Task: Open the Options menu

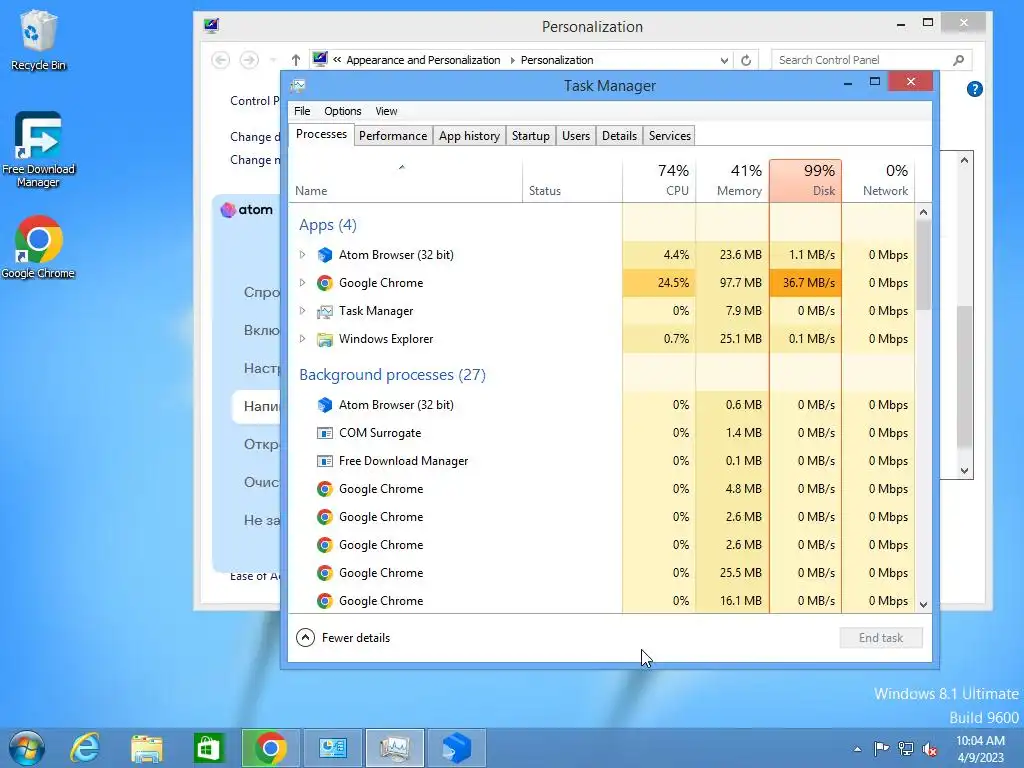Action: [x=343, y=111]
